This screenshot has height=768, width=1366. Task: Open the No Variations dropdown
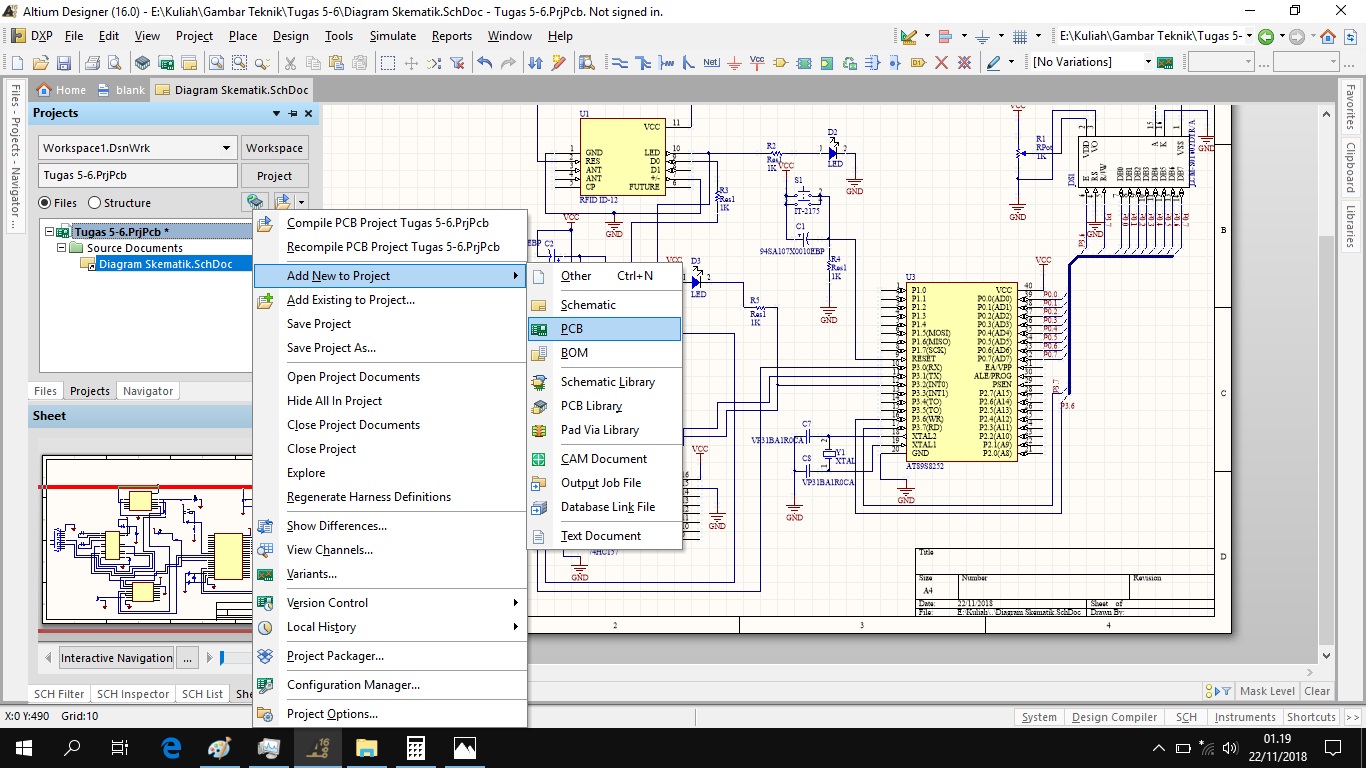click(1147, 62)
